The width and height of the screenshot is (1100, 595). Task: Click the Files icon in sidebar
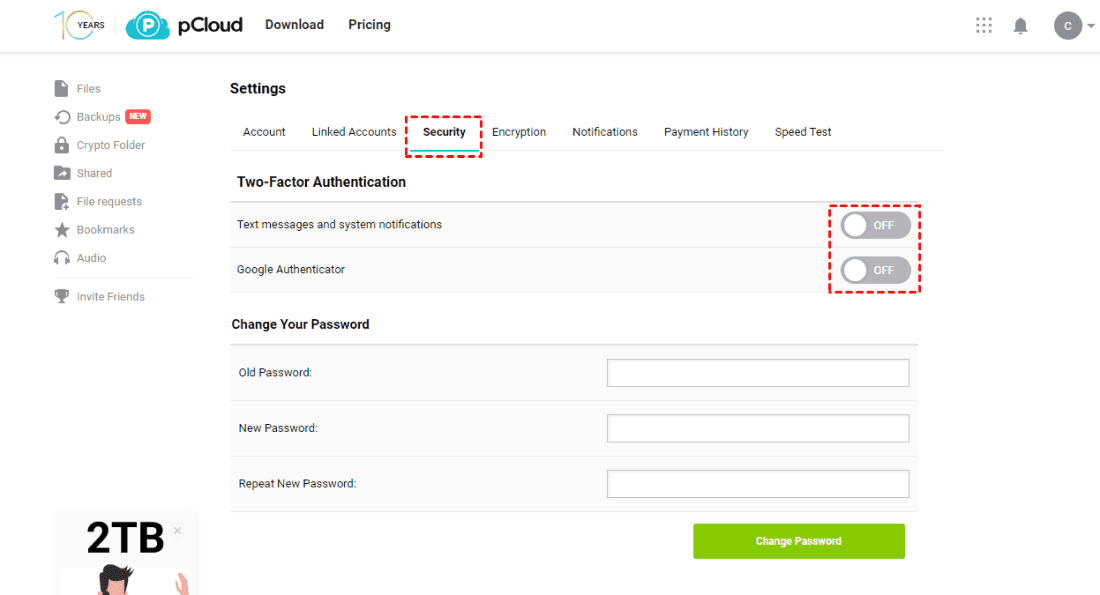click(62, 89)
